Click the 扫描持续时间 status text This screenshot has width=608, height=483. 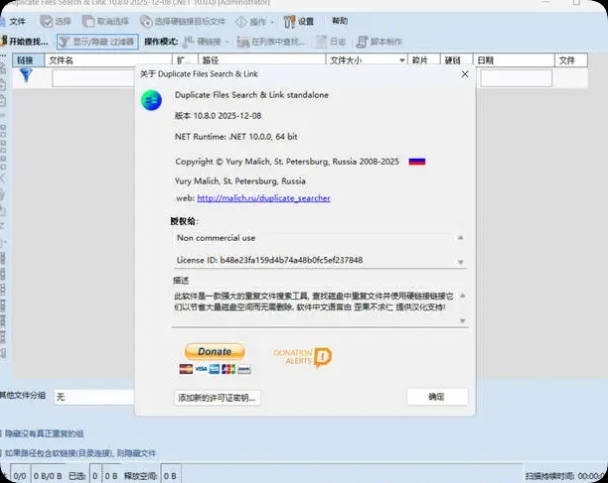566,476
